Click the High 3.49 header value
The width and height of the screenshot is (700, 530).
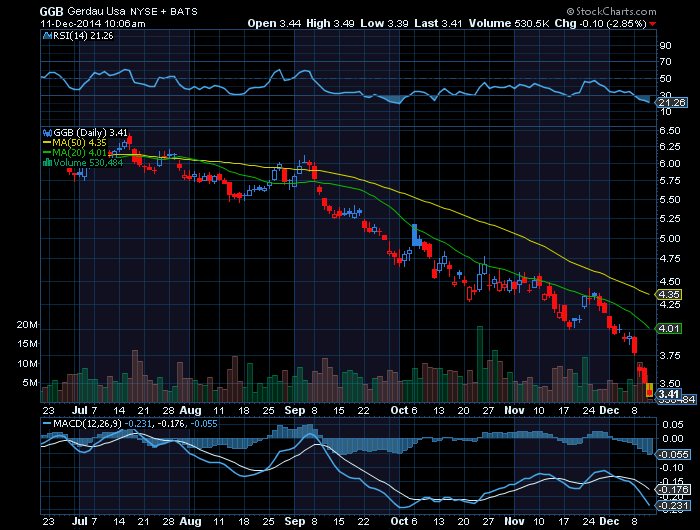pyautogui.click(x=330, y=24)
